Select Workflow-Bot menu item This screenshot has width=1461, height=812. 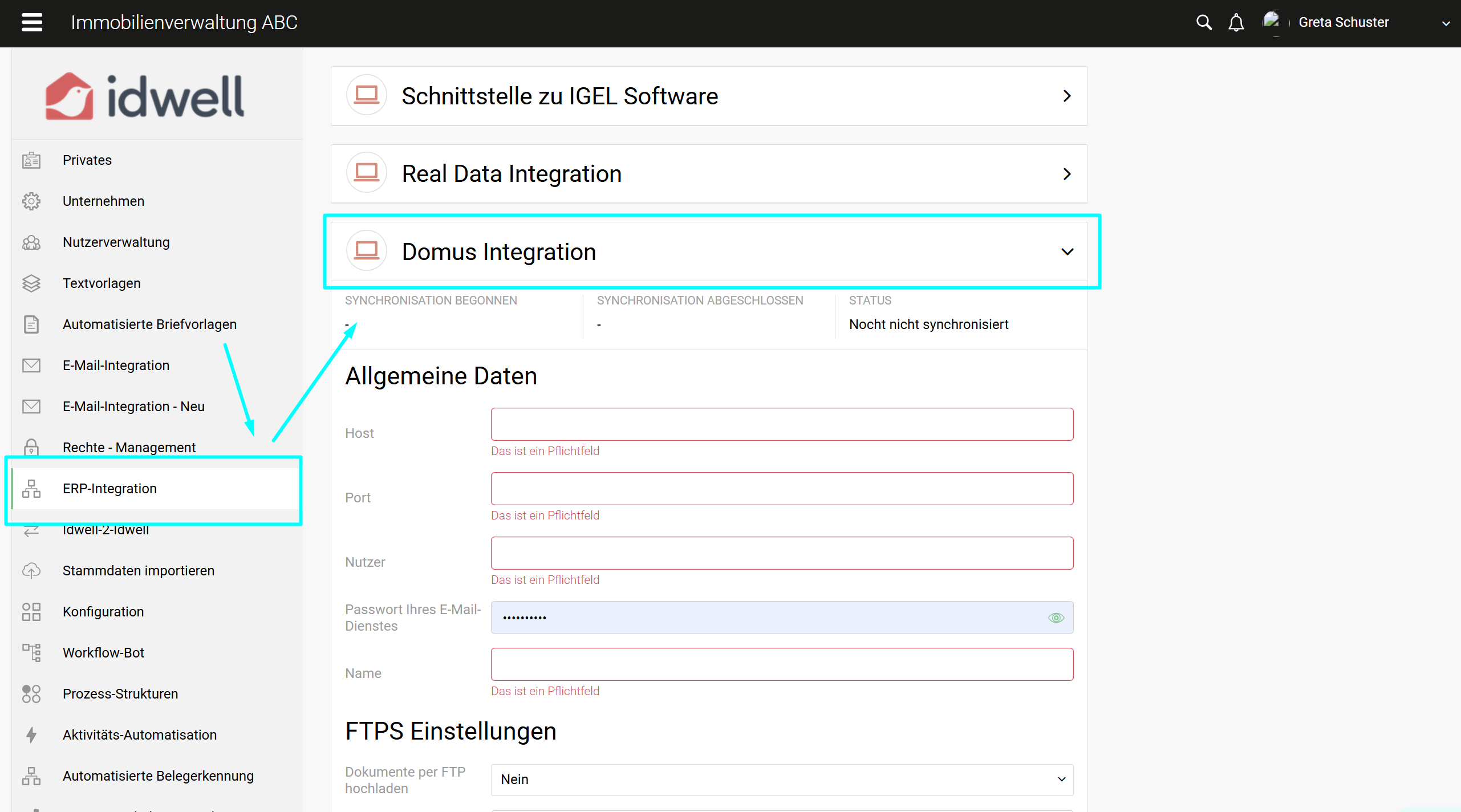103,653
